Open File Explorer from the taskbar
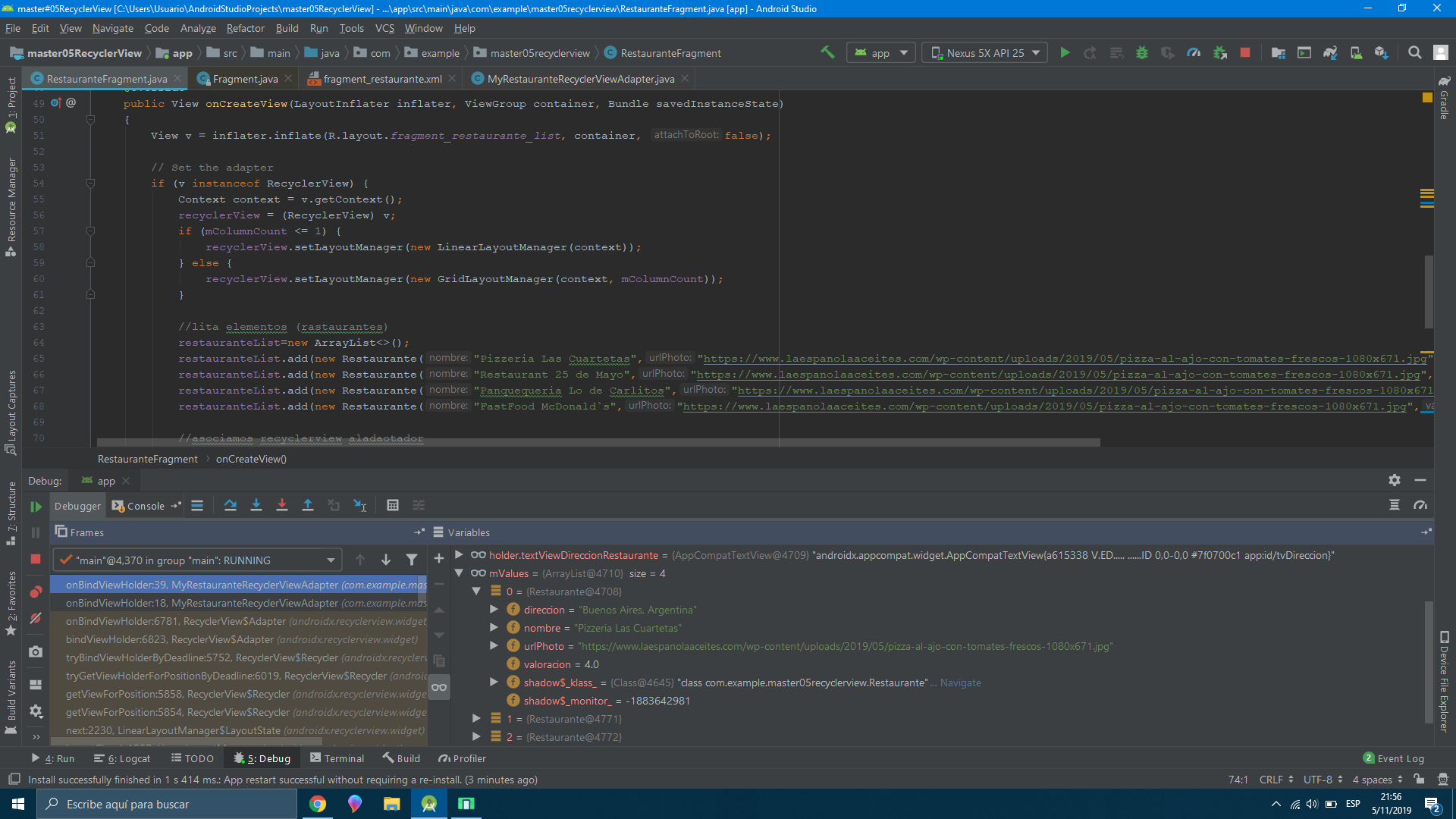The image size is (1456, 819). (x=391, y=804)
